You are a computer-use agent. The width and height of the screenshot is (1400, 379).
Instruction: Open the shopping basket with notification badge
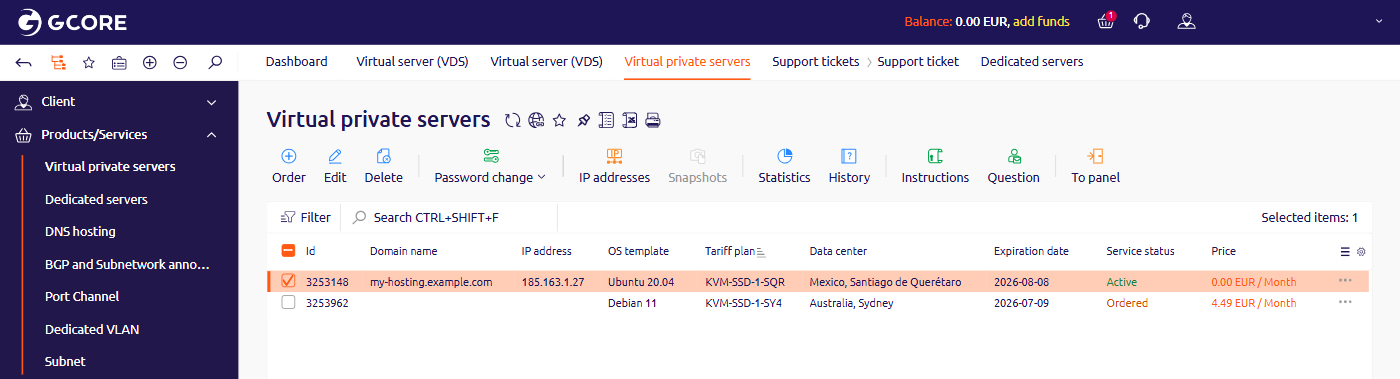click(x=1105, y=21)
